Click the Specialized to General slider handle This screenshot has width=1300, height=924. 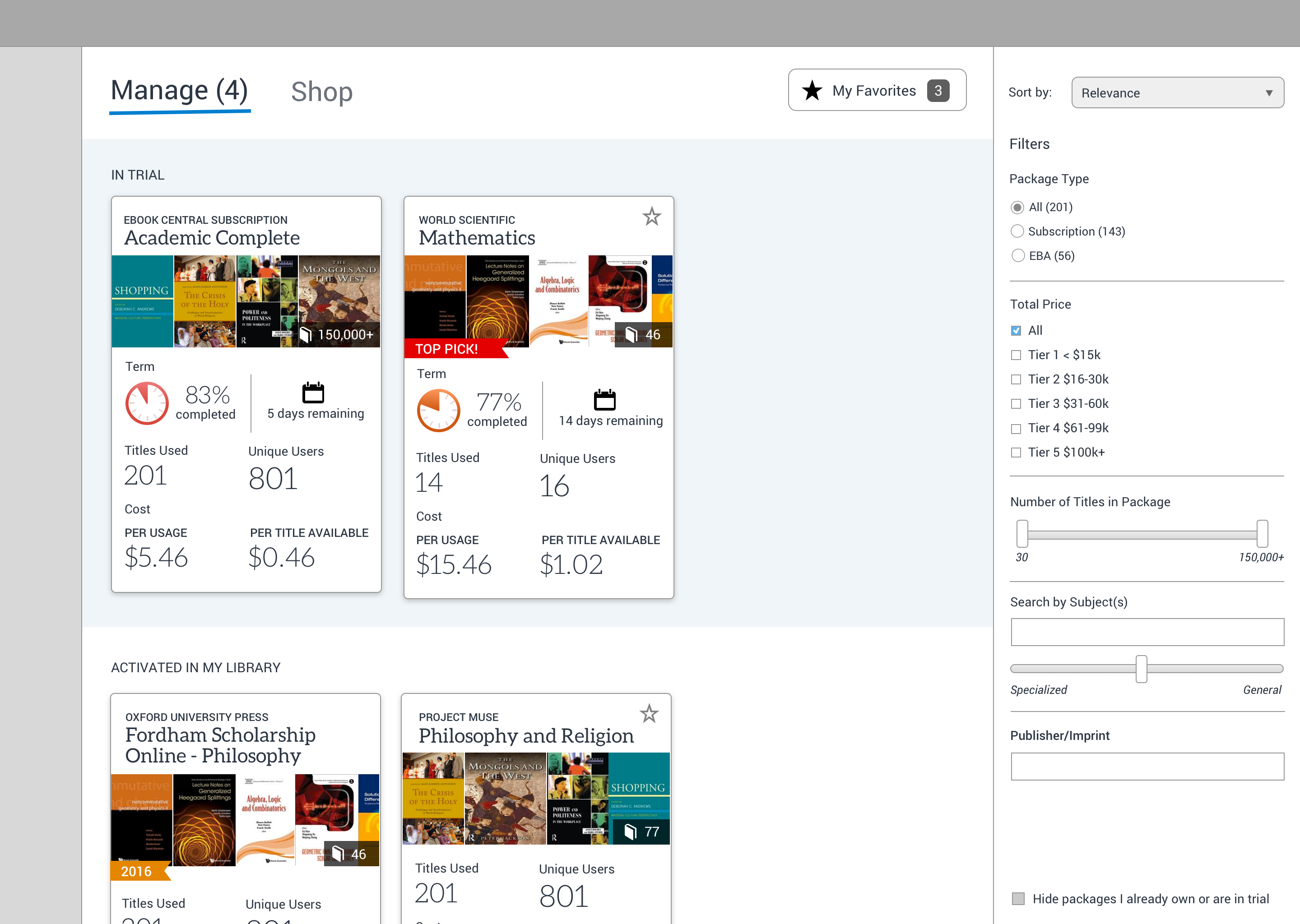pyautogui.click(x=1141, y=669)
